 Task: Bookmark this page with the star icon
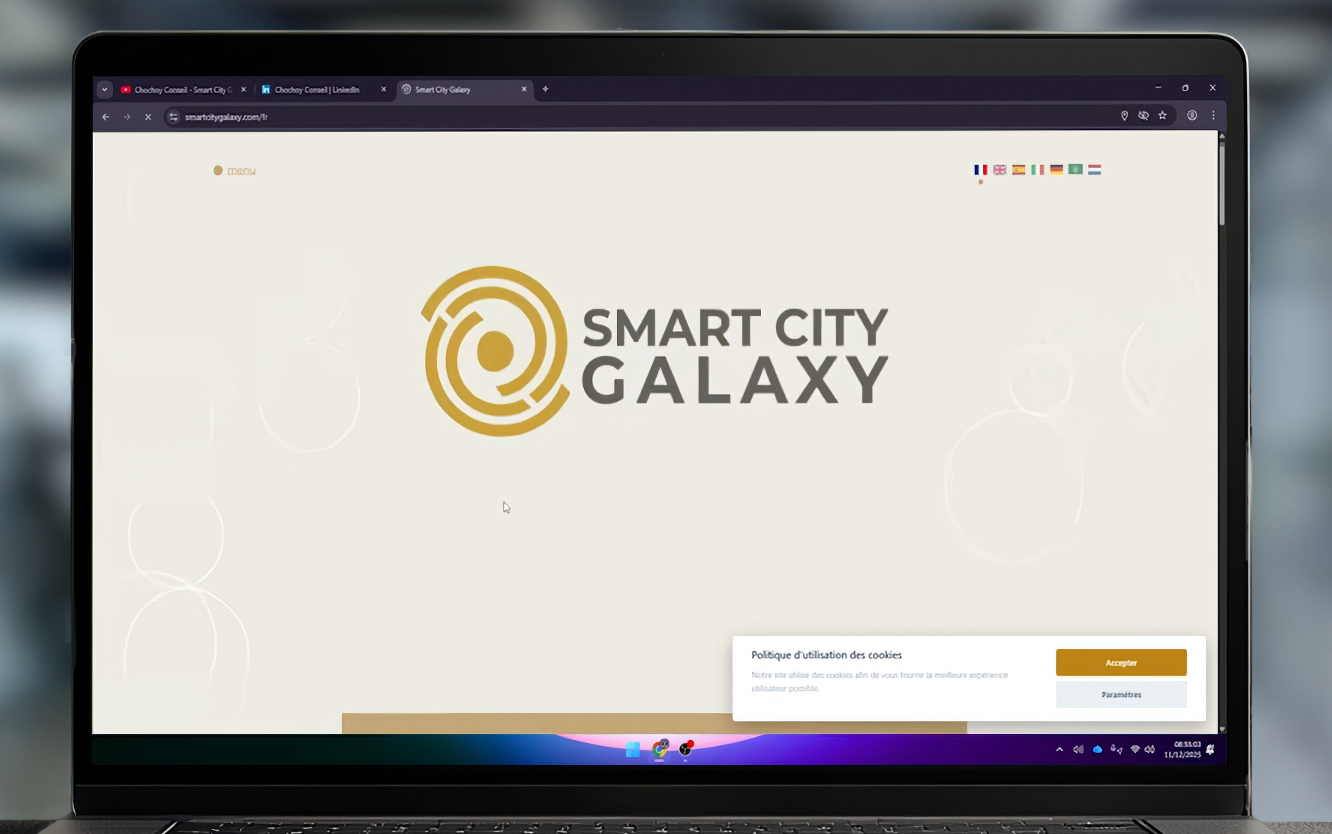[1162, 116]
